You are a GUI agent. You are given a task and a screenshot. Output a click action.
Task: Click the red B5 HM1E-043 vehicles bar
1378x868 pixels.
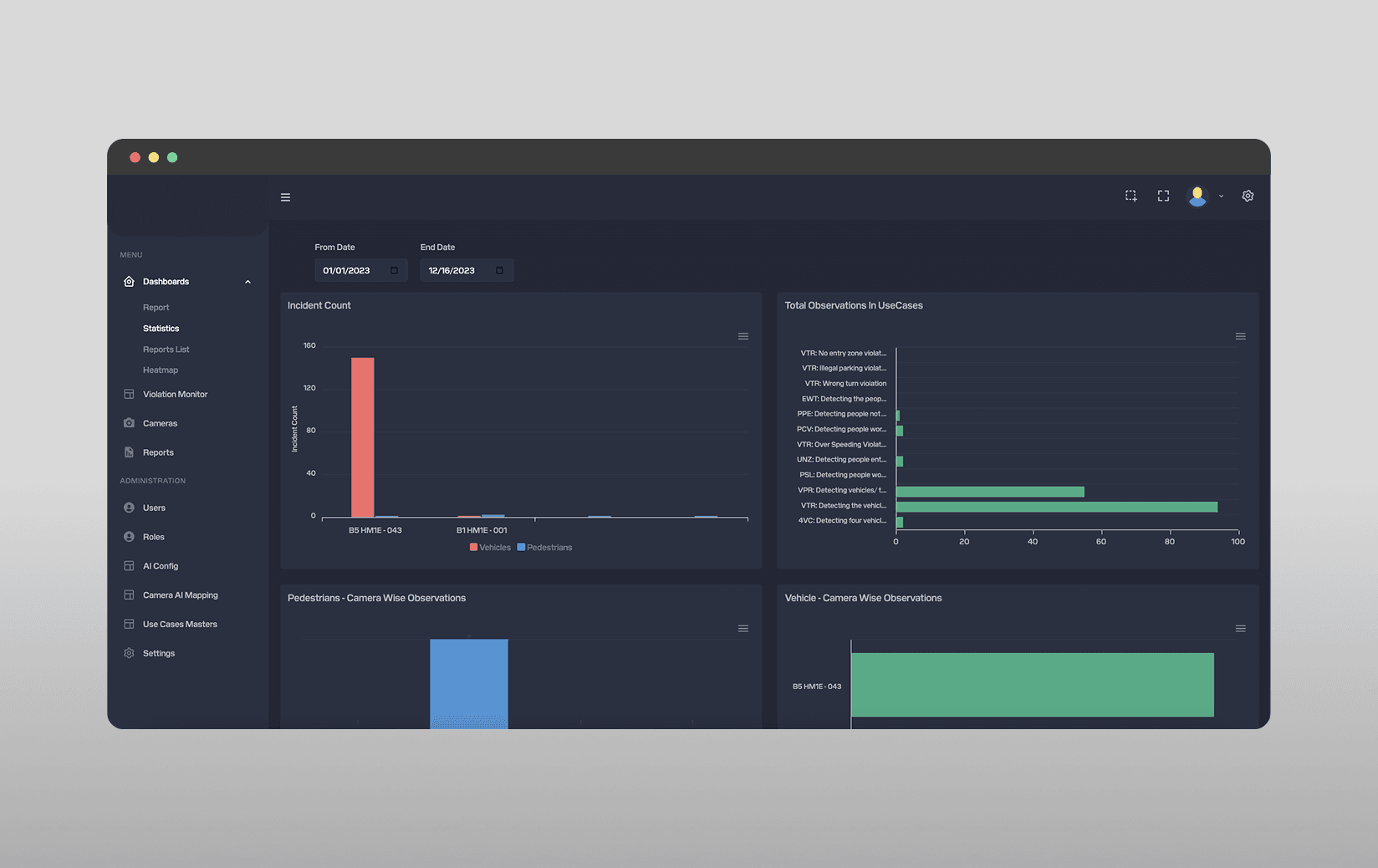362,437
